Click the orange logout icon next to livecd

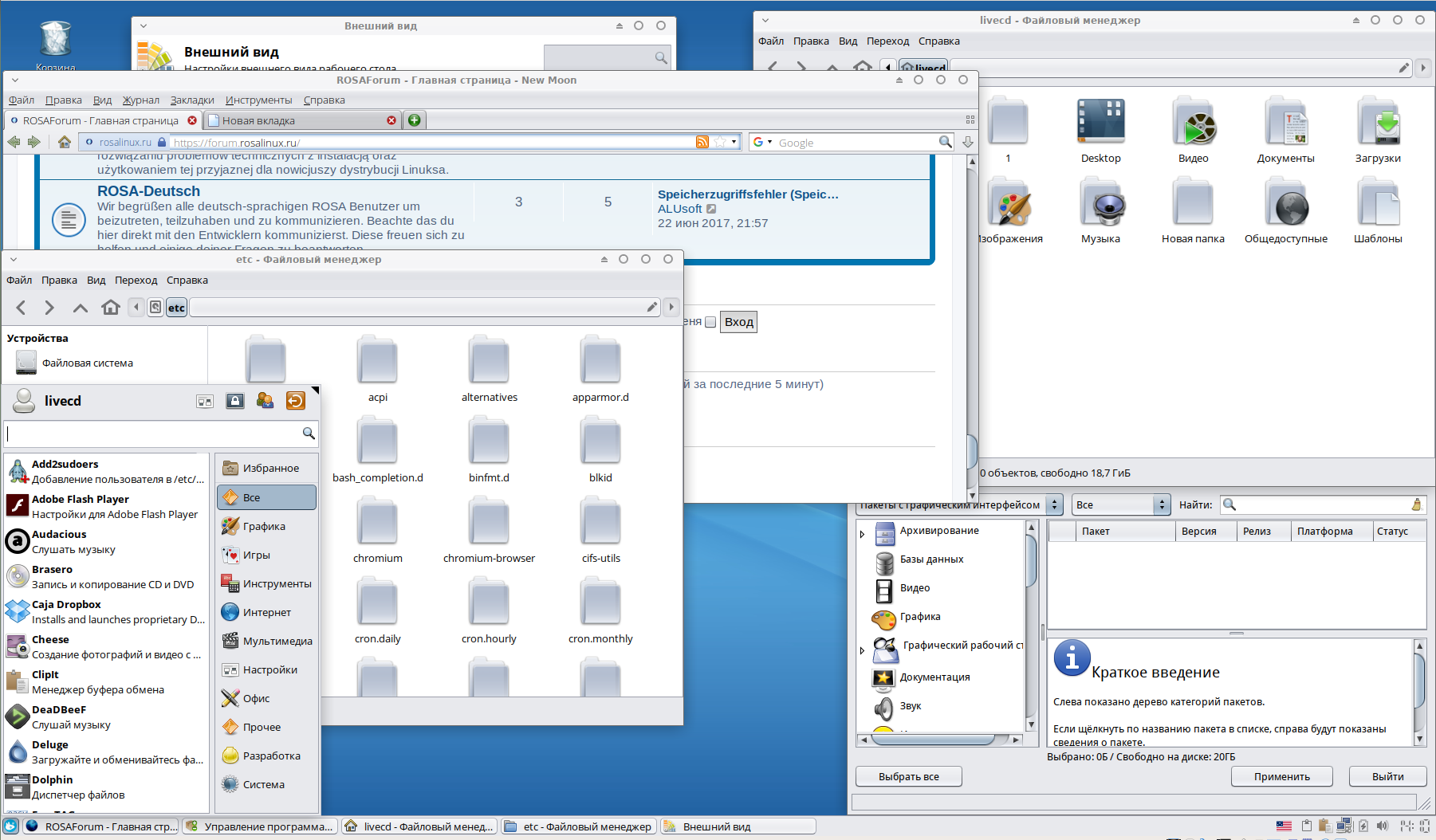point(295,401)
